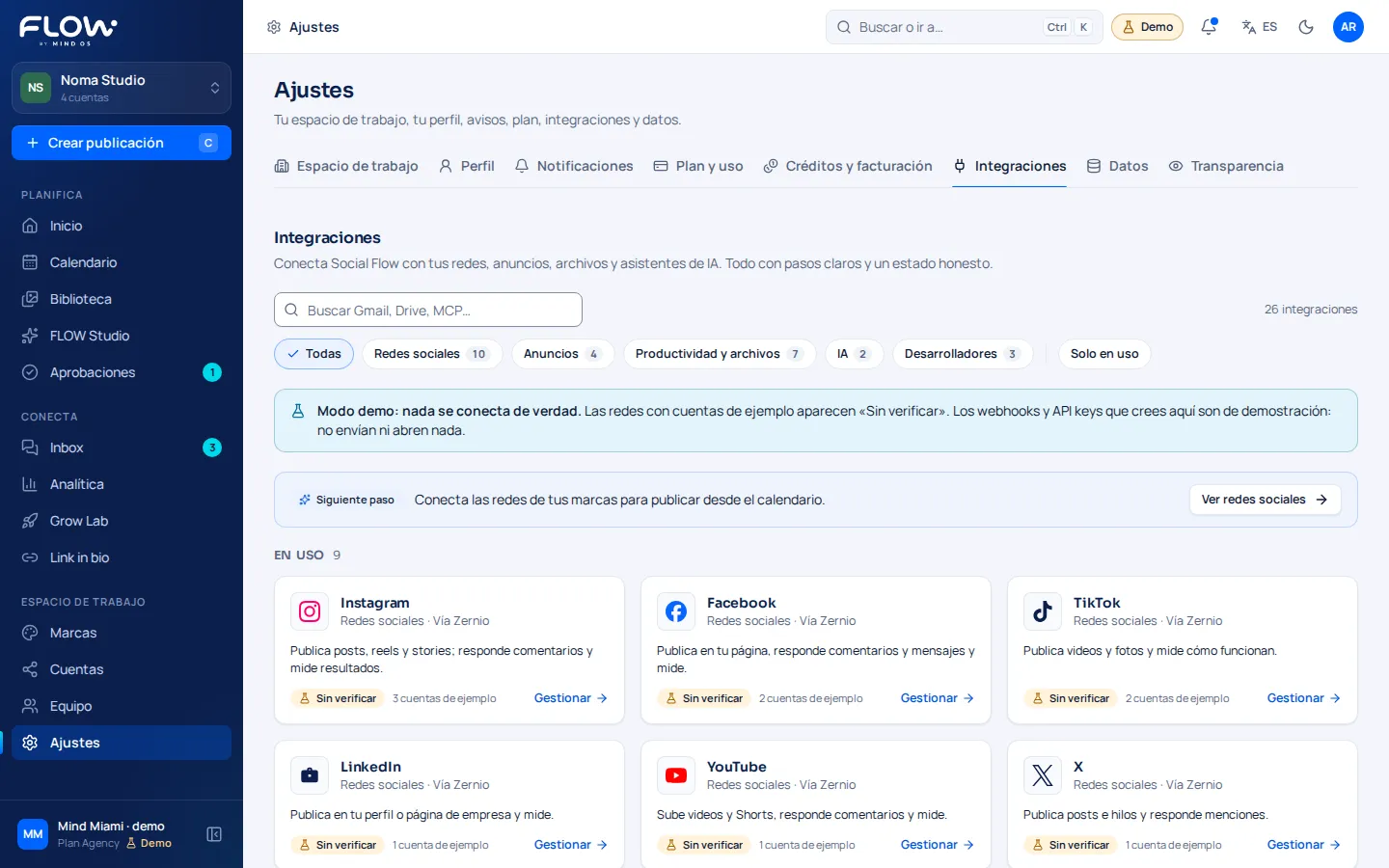Go to Inicio in the sidebar
Image resolution: width=1389 pixels, height=868 pixels.
[x=122, y=226]
